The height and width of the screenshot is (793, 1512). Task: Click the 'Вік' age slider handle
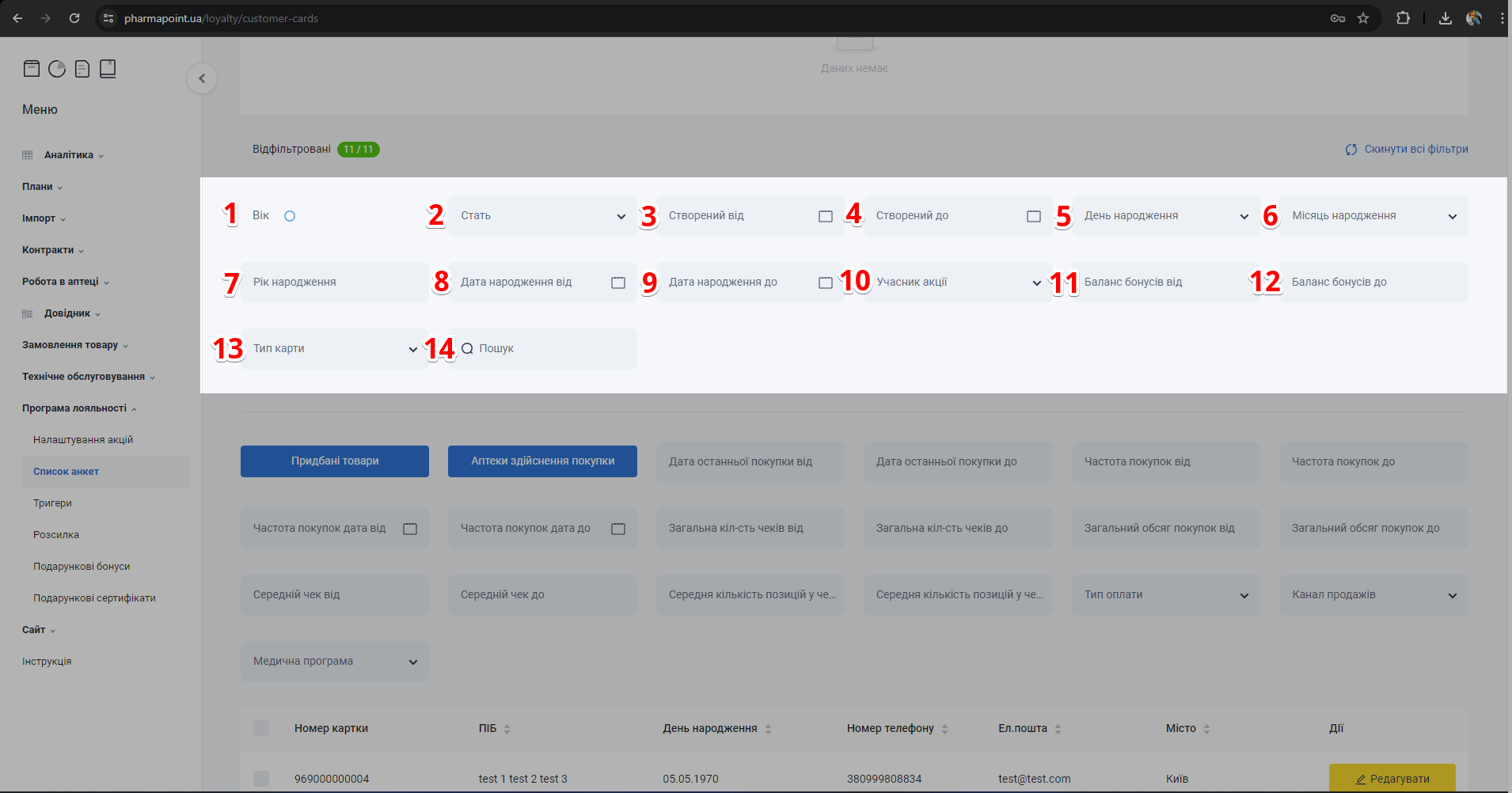[x=290, y=216]
